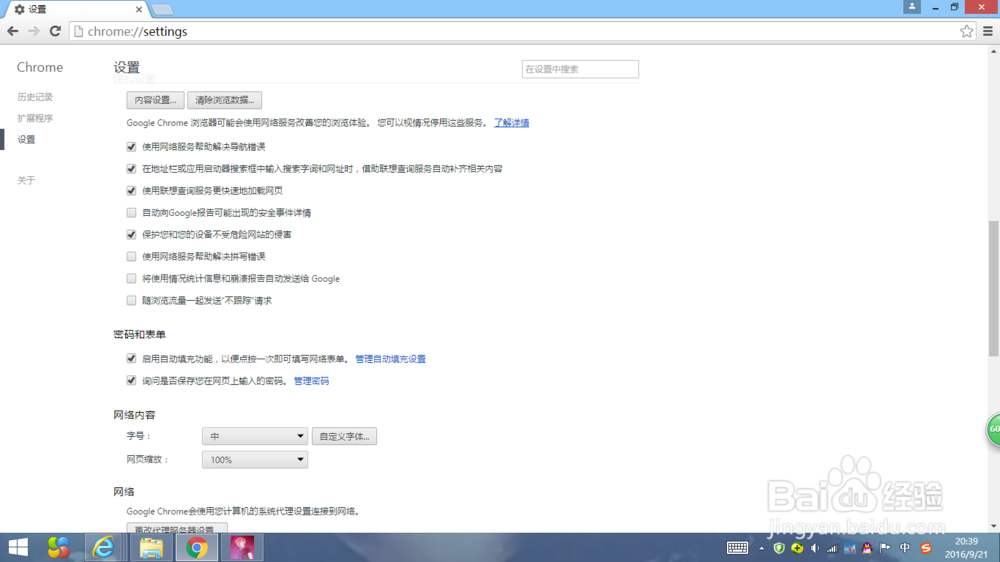The width and height of the screenshot is (1000, 562).
Task: Open the pink anime taskbar app
Action: click(242, 547)
